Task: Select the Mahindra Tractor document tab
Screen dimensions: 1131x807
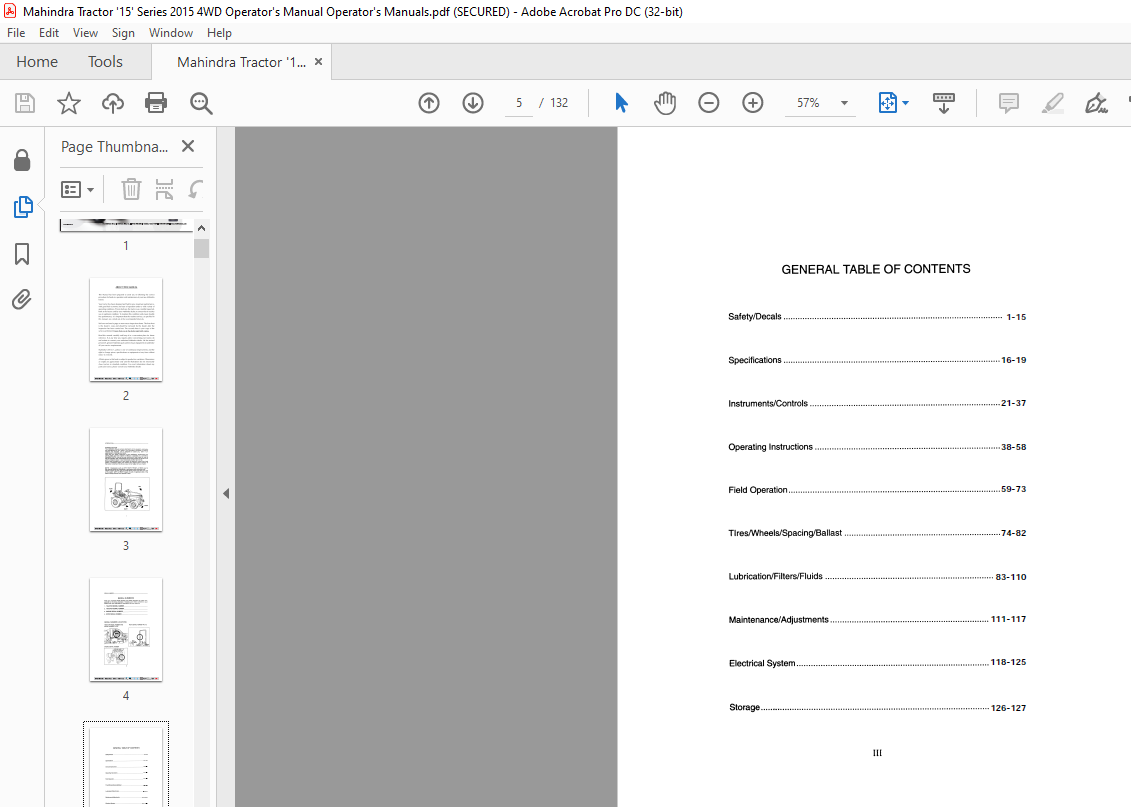Action: pos(242,62)
